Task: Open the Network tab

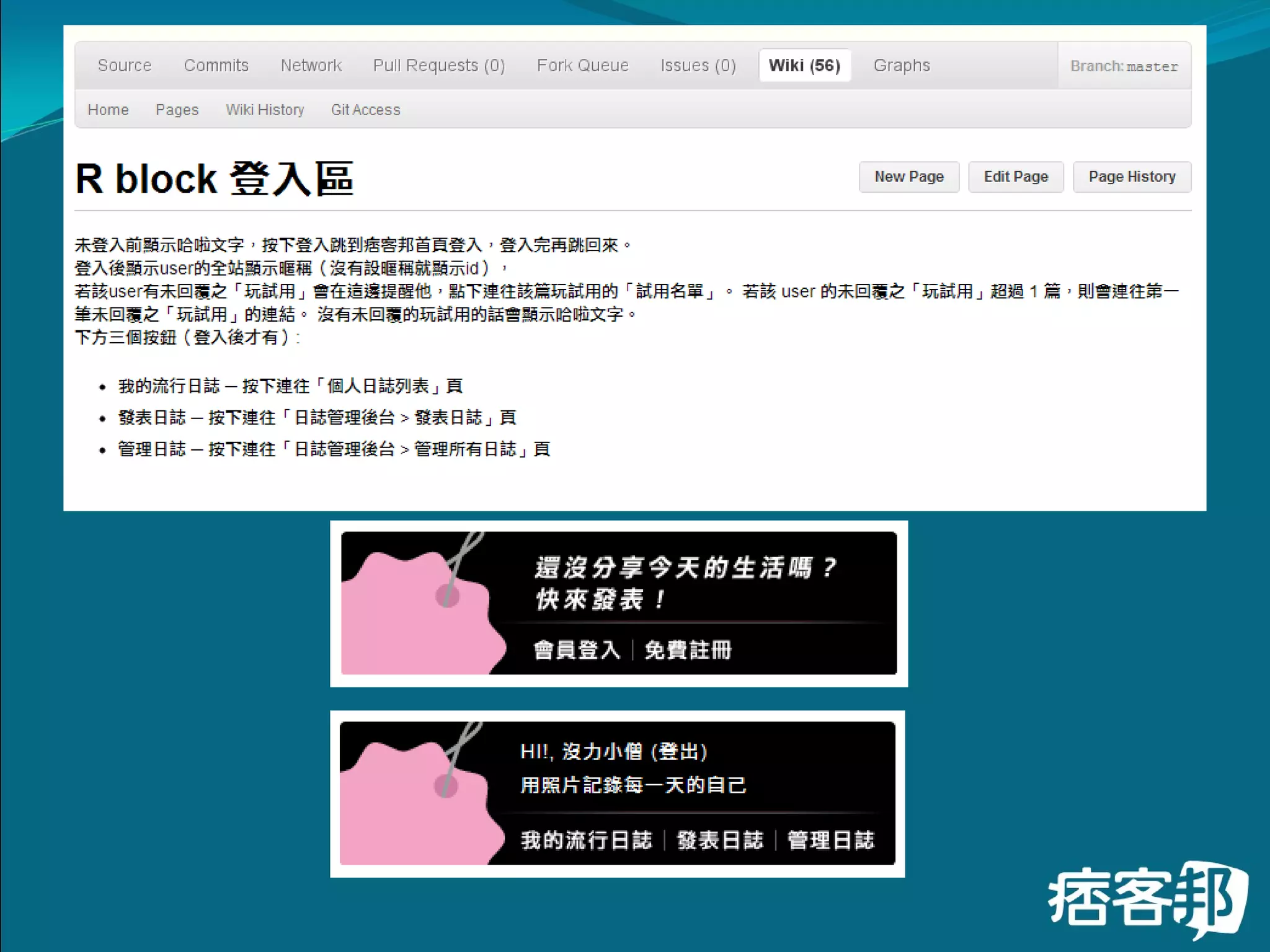Action: pyautogui.click(x=311, y=66)
